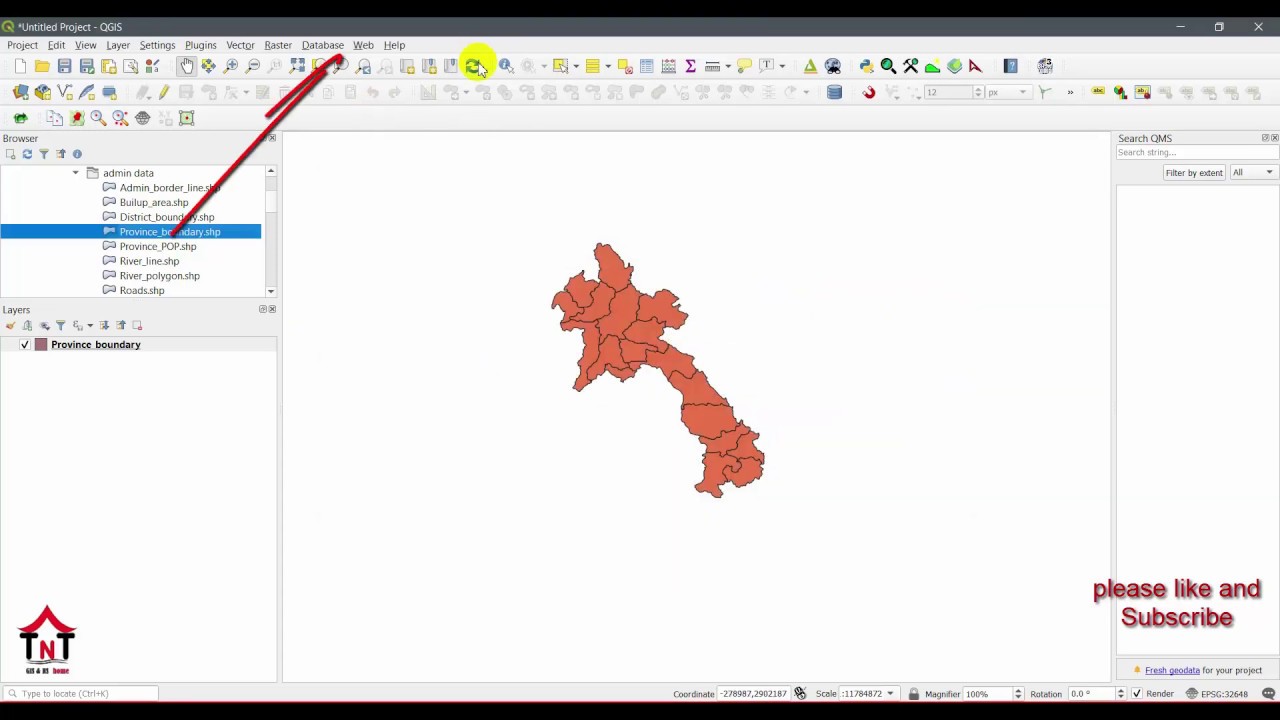Click the Messages speech bubble icon in status bar
This screenshot has width=1280, height=720.
1269,694
